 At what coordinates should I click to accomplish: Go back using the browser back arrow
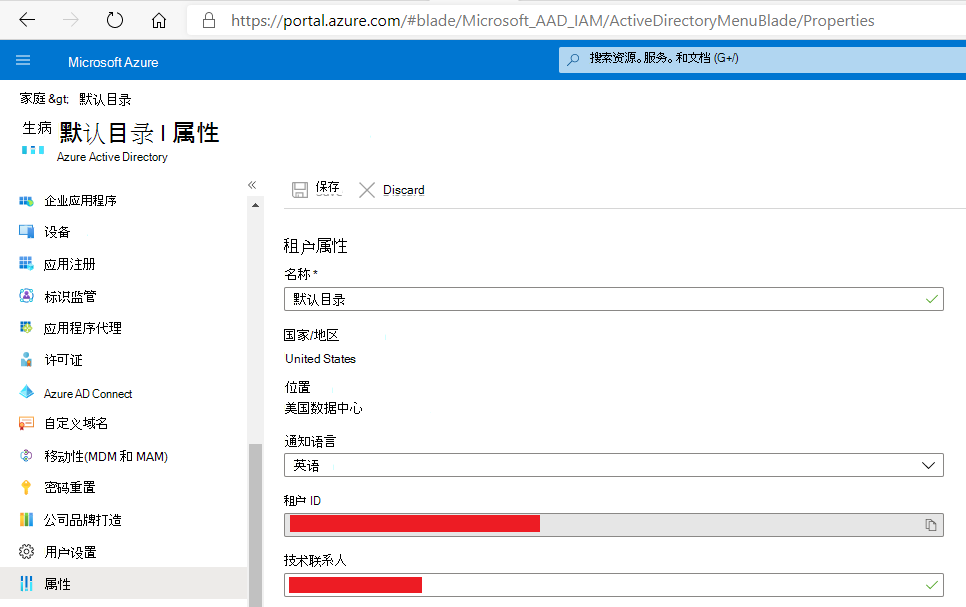click(x=27, y=20)
